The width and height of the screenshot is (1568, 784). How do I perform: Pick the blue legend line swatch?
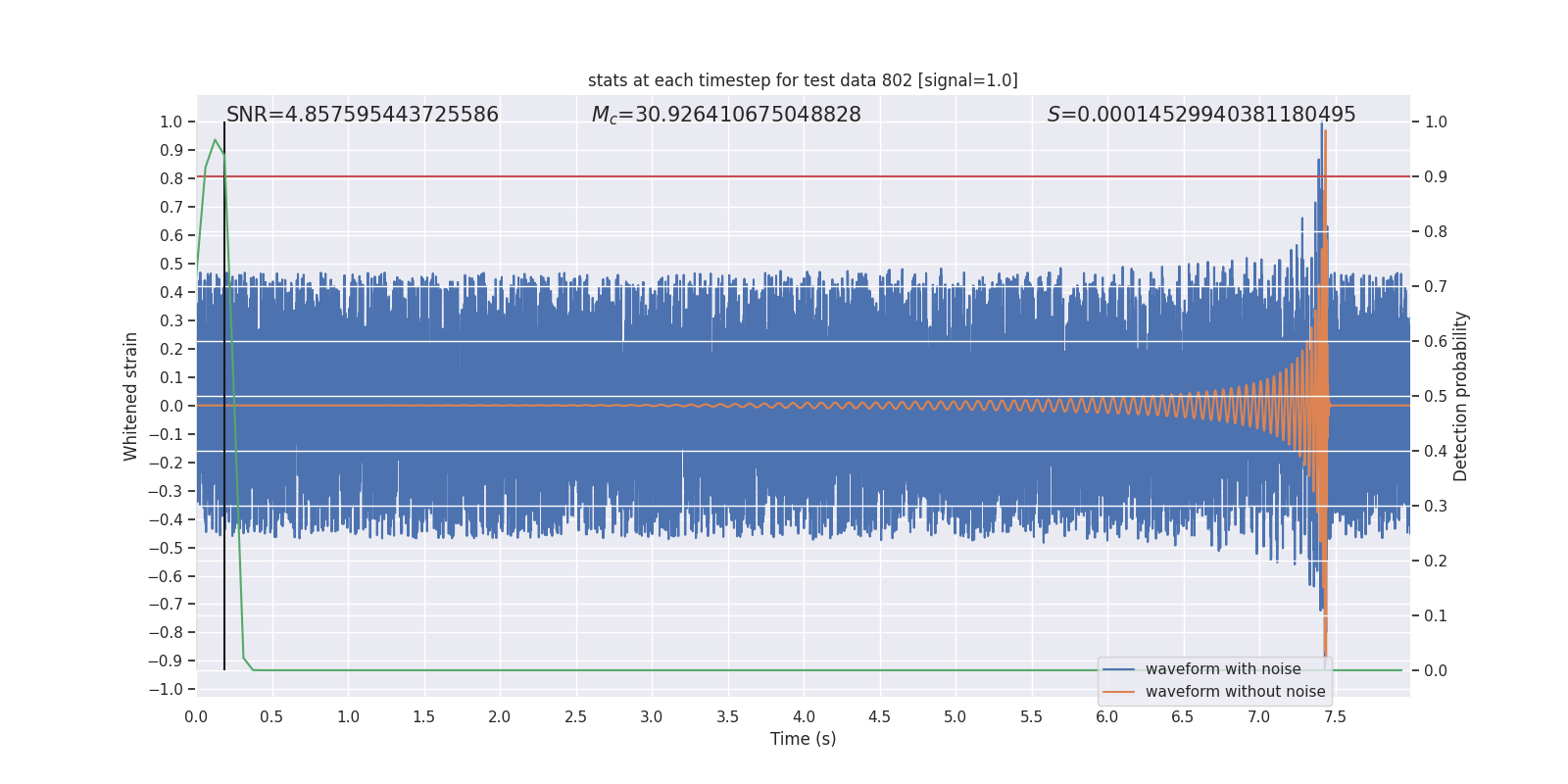(1118, 669)
